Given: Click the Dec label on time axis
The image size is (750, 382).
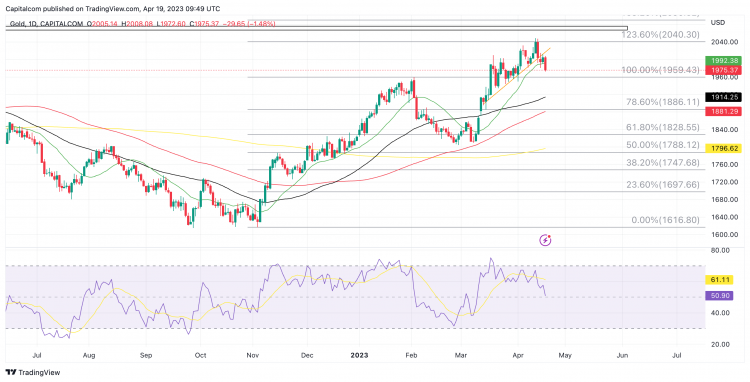Looking at the screenshot, I should [307, 355].
